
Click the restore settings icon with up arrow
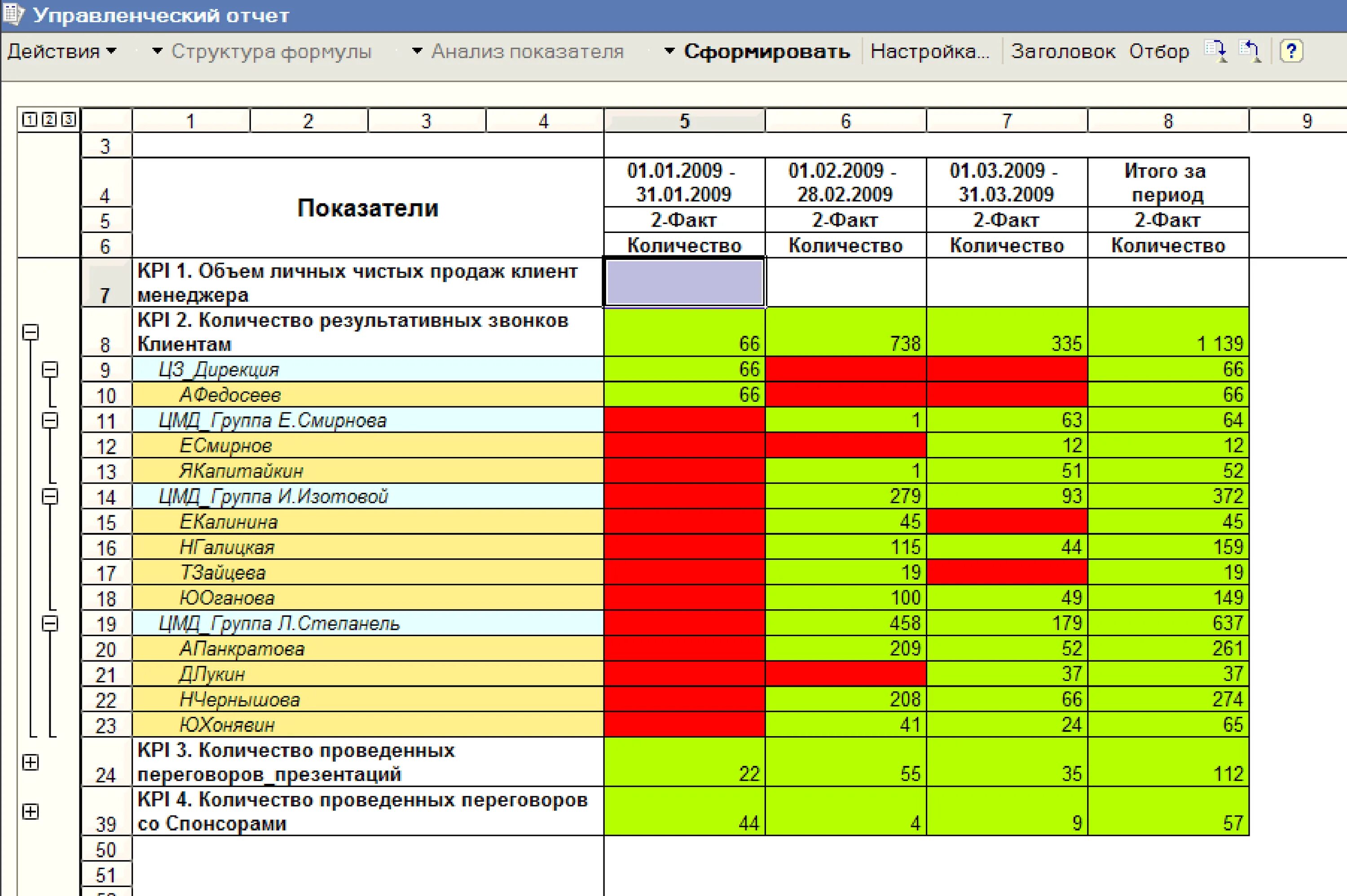tap(1249, 51)
